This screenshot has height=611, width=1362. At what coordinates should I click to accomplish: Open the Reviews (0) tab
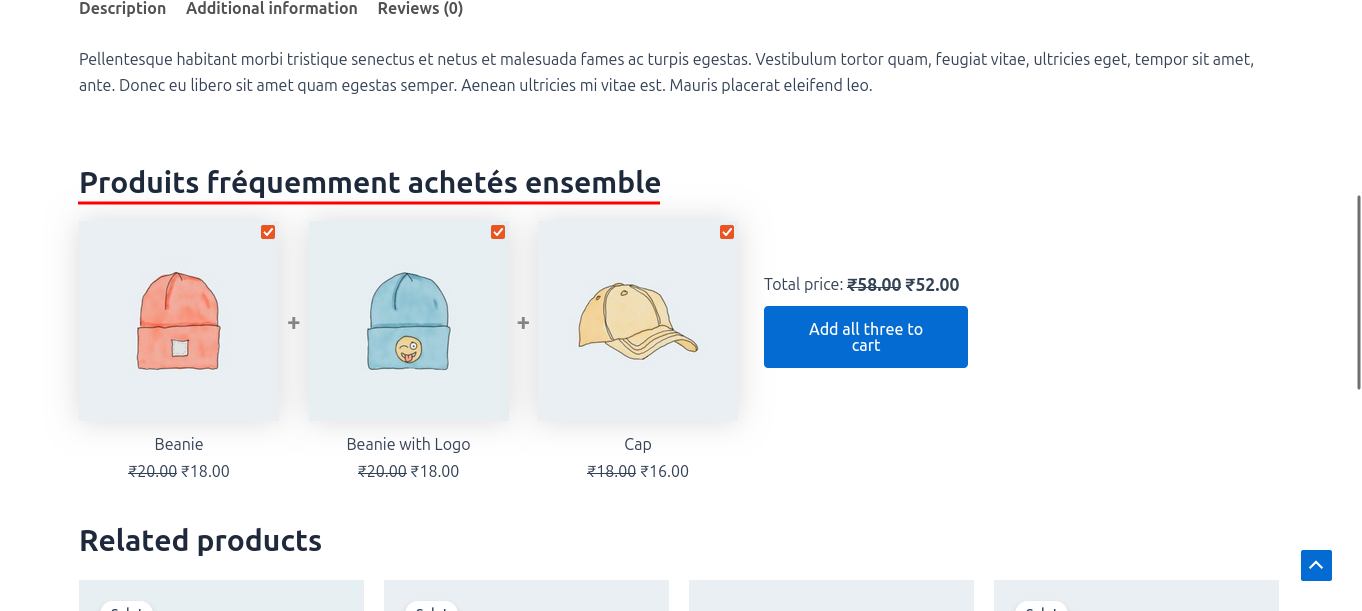[420, 9]
